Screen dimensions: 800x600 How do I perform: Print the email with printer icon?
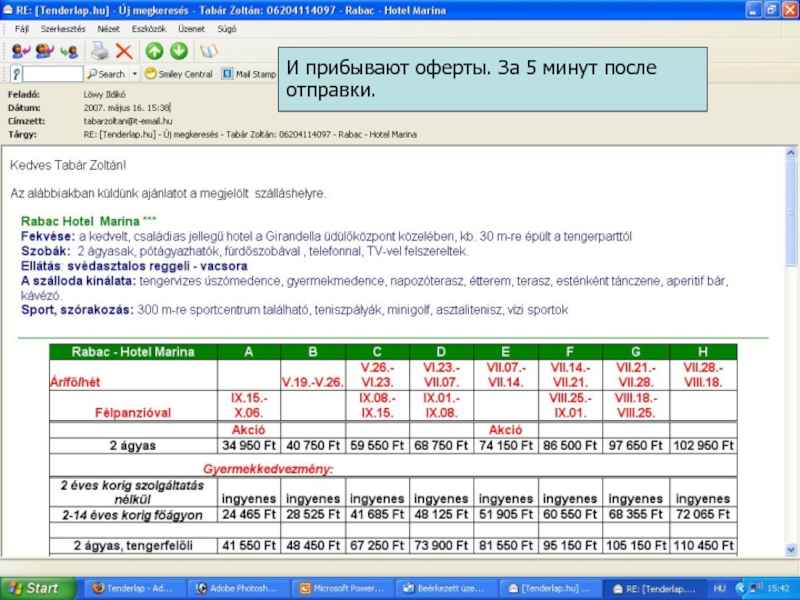(100, 51)
